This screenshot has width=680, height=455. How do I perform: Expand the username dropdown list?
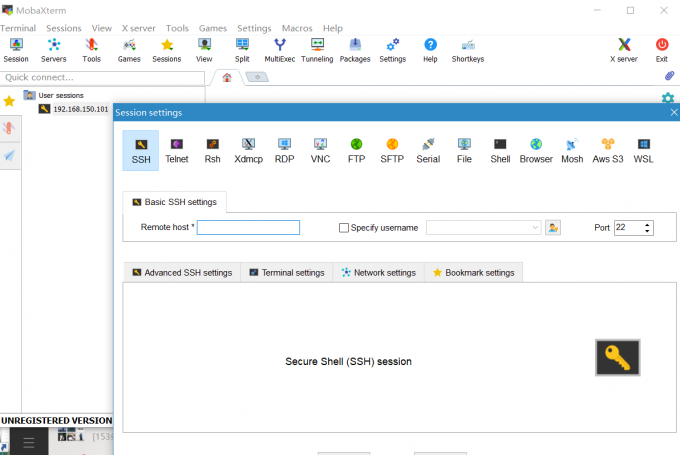[535, 228]
